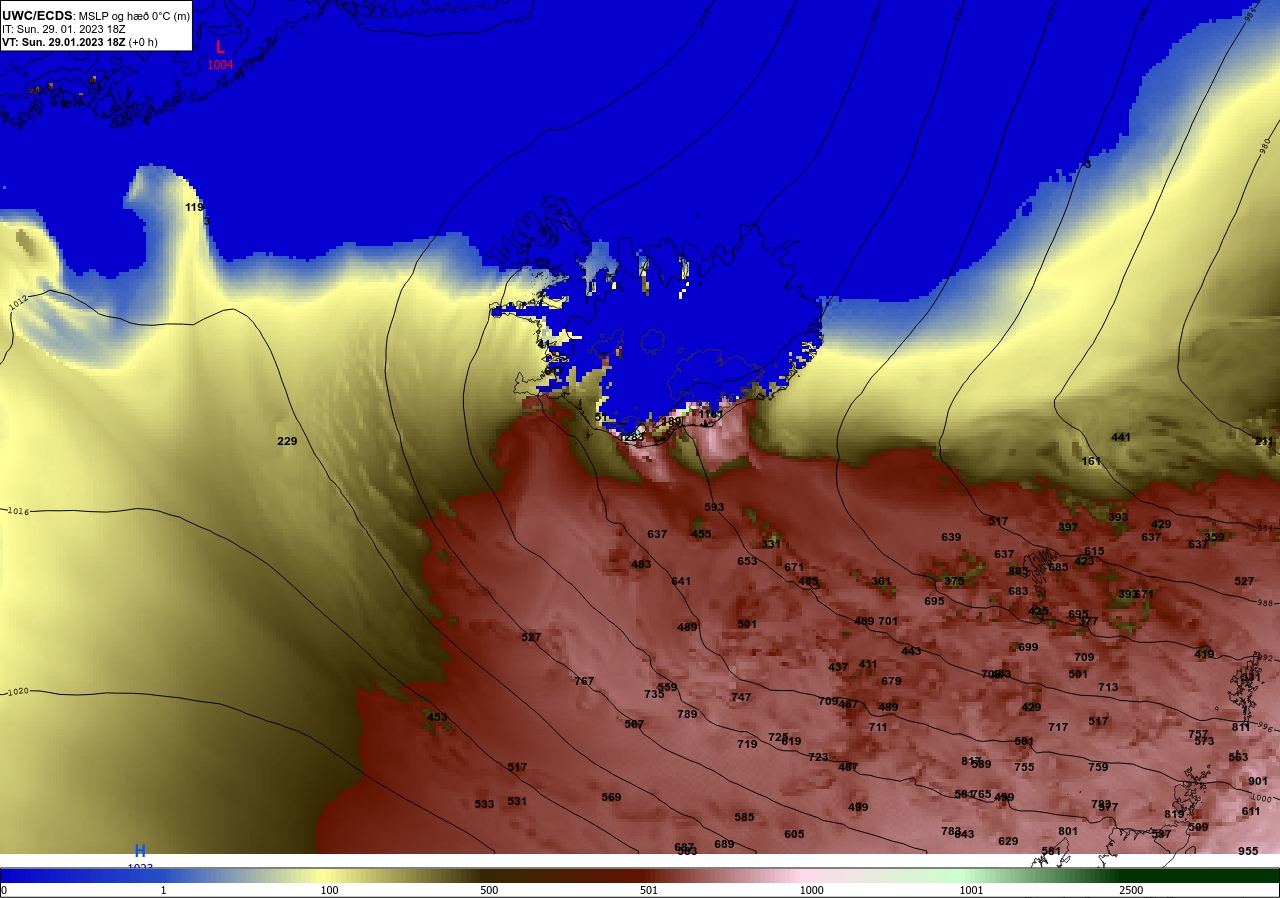Click the height value 483
This screenshot has width=1280, height=898.
pyautogui.click(x=641, y=564)
